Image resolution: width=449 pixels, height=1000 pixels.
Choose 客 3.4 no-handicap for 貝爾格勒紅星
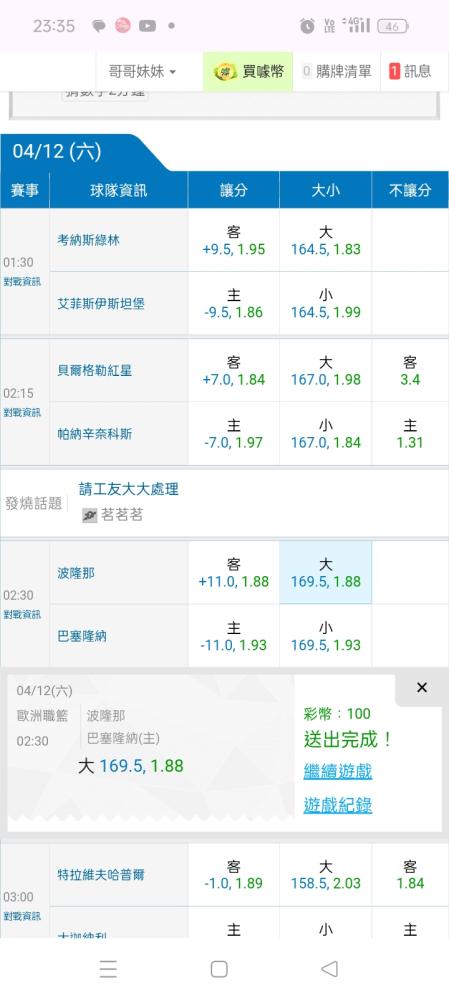click(409, 371)
